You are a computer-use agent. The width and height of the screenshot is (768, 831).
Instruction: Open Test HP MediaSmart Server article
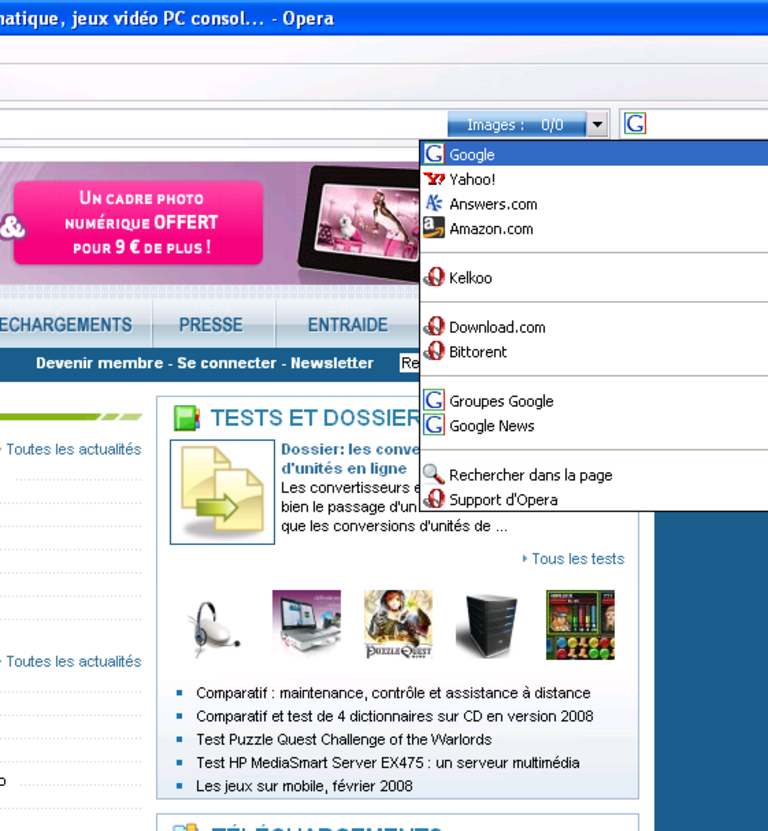(387, 763)
